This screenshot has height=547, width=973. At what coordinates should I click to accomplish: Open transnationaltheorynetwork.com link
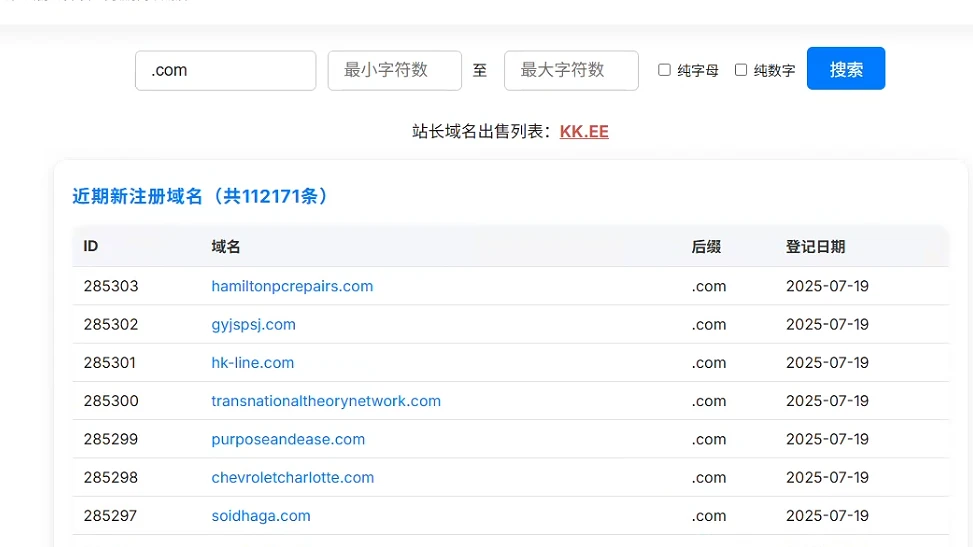[x=326, y=400]
